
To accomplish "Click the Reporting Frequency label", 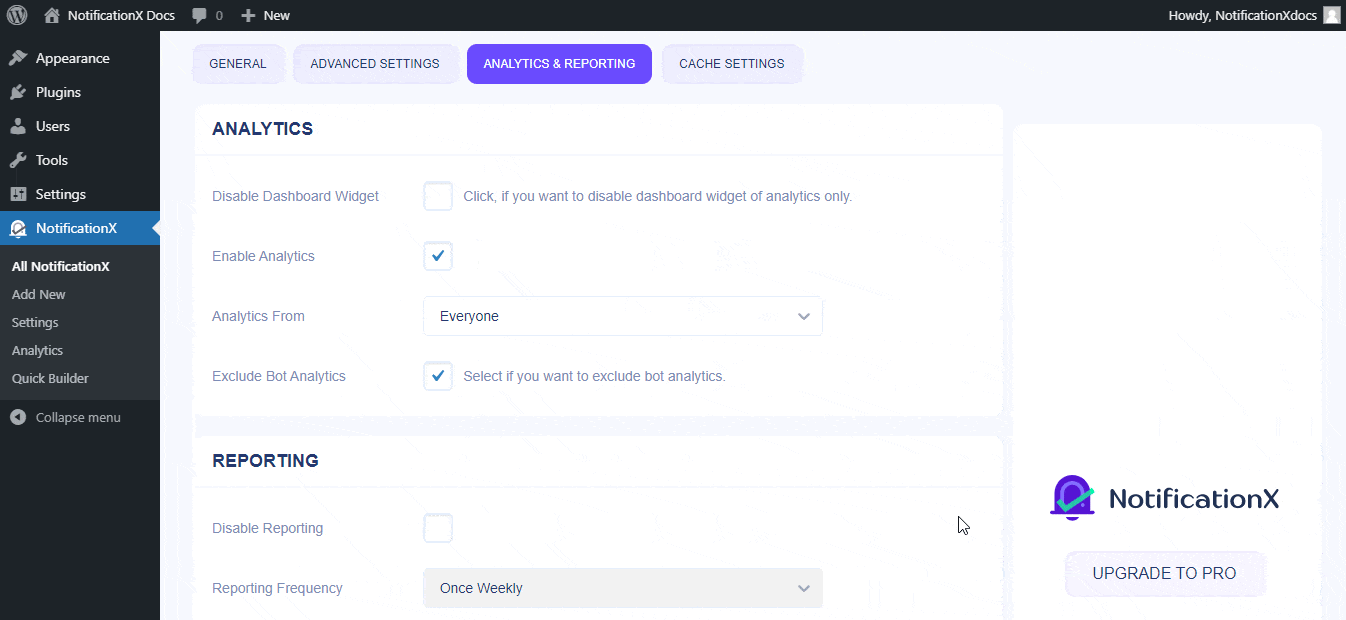I will 278,588.
